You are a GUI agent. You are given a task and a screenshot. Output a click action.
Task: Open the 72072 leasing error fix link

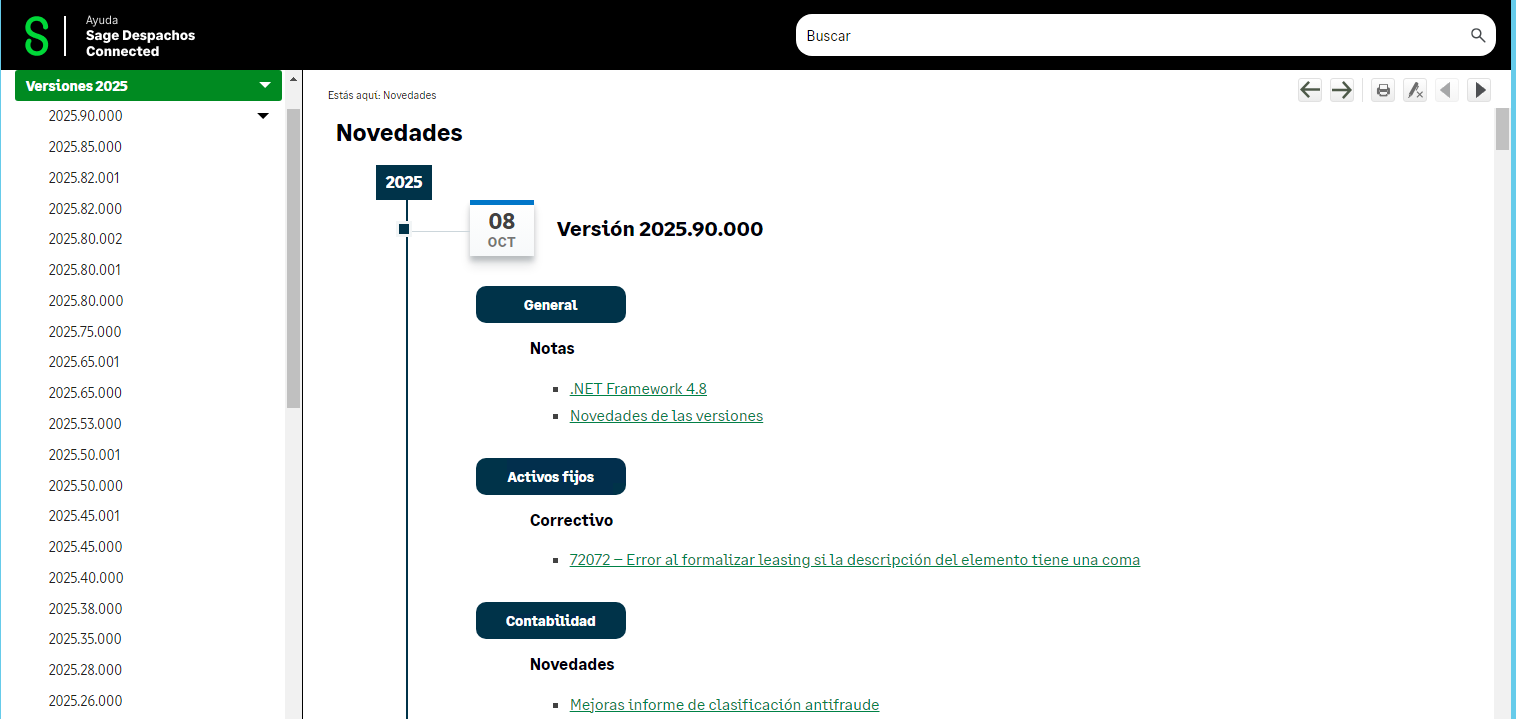pyautogui.click(x=854, y=560)
